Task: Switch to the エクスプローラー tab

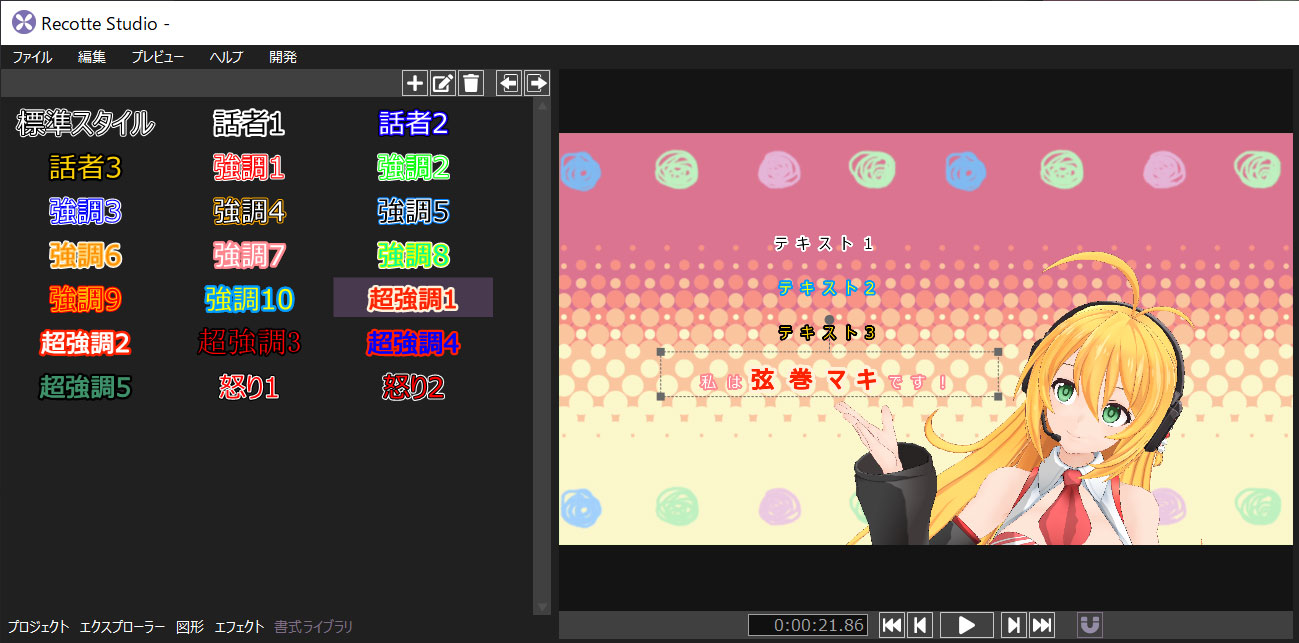Action: 122,627
